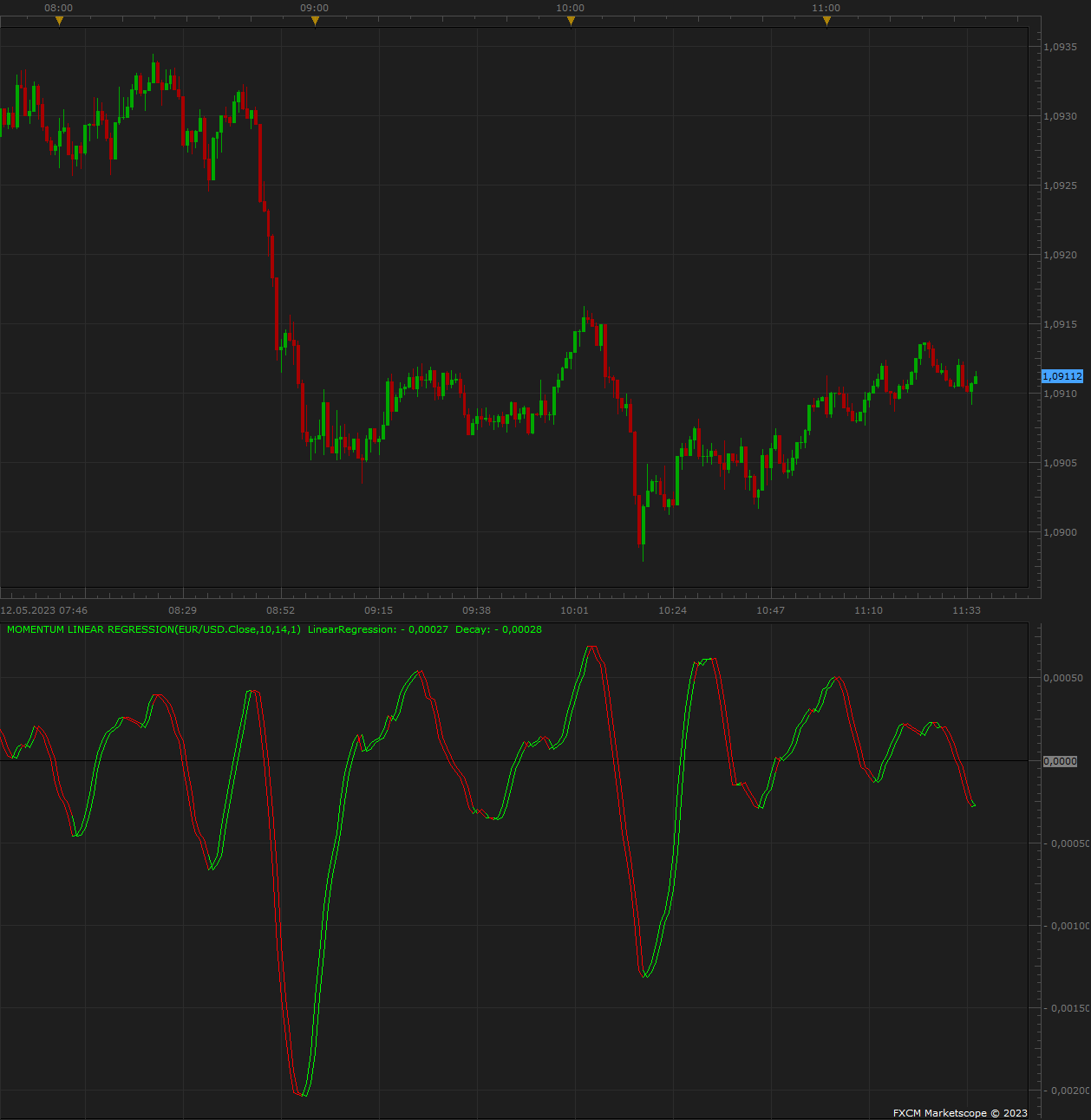Click the 10:00 hour marker triangle

(571, 21)
